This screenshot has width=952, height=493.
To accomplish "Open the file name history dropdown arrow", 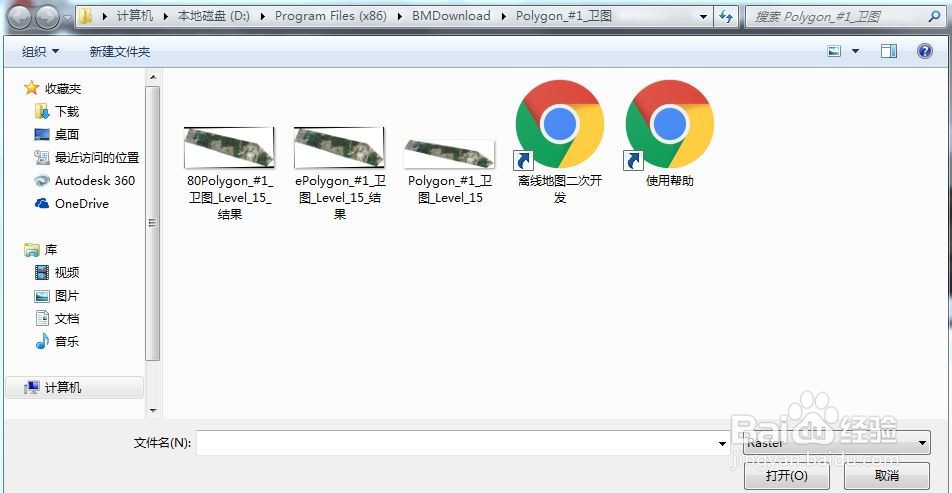I will (722, 443).
